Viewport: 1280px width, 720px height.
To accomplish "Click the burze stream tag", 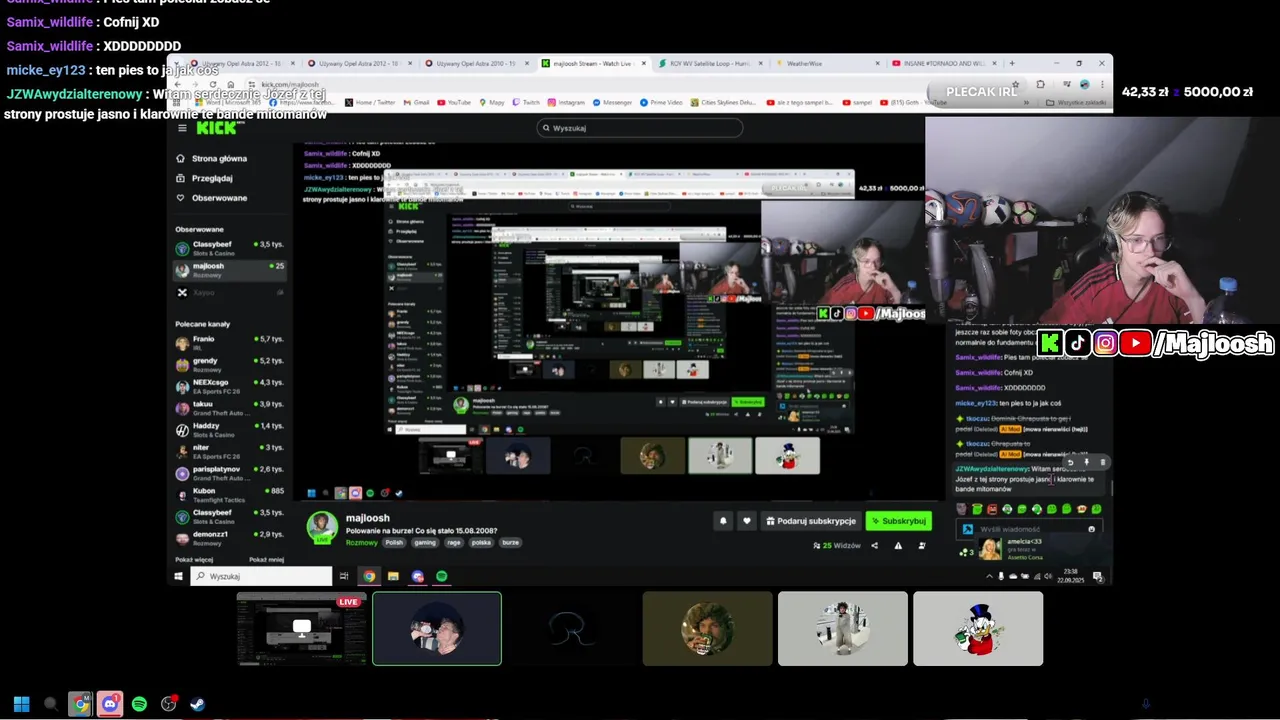I will 510,543.
